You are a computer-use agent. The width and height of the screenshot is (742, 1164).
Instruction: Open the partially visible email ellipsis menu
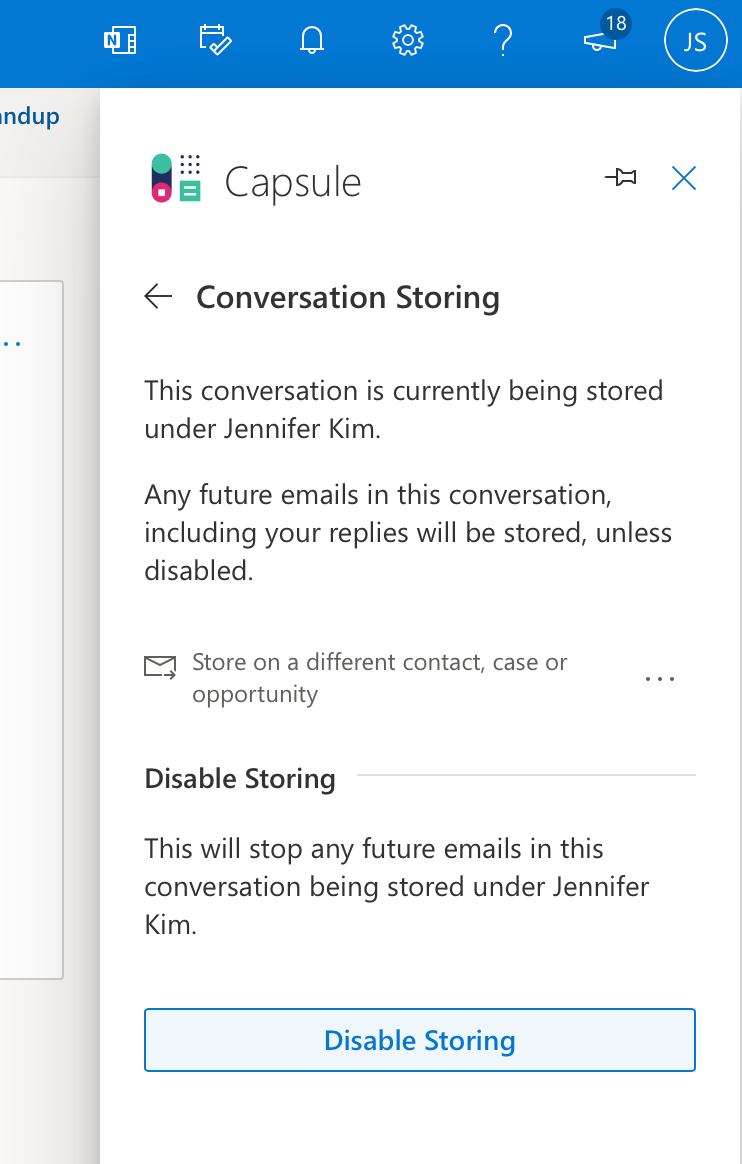(10, 344)
